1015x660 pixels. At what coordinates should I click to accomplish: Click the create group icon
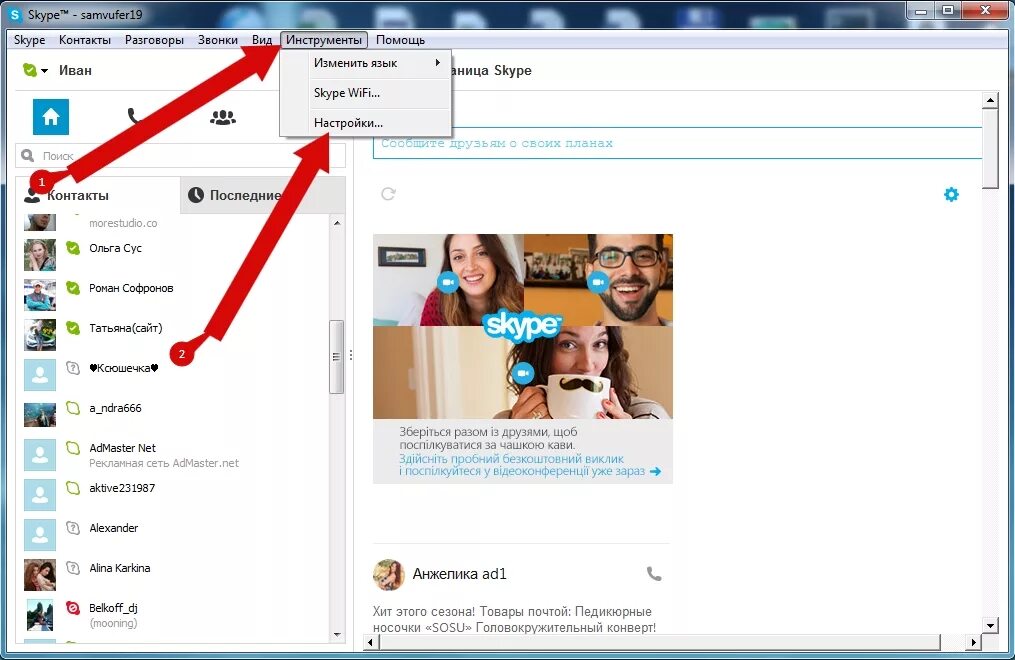coord(223,117)
